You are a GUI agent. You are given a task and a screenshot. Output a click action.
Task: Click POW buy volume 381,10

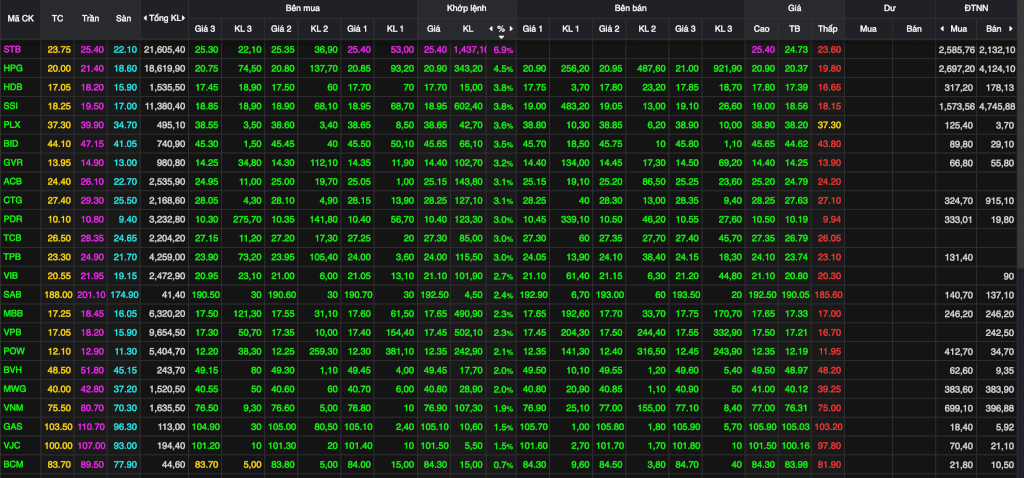(x=400, y=351)
